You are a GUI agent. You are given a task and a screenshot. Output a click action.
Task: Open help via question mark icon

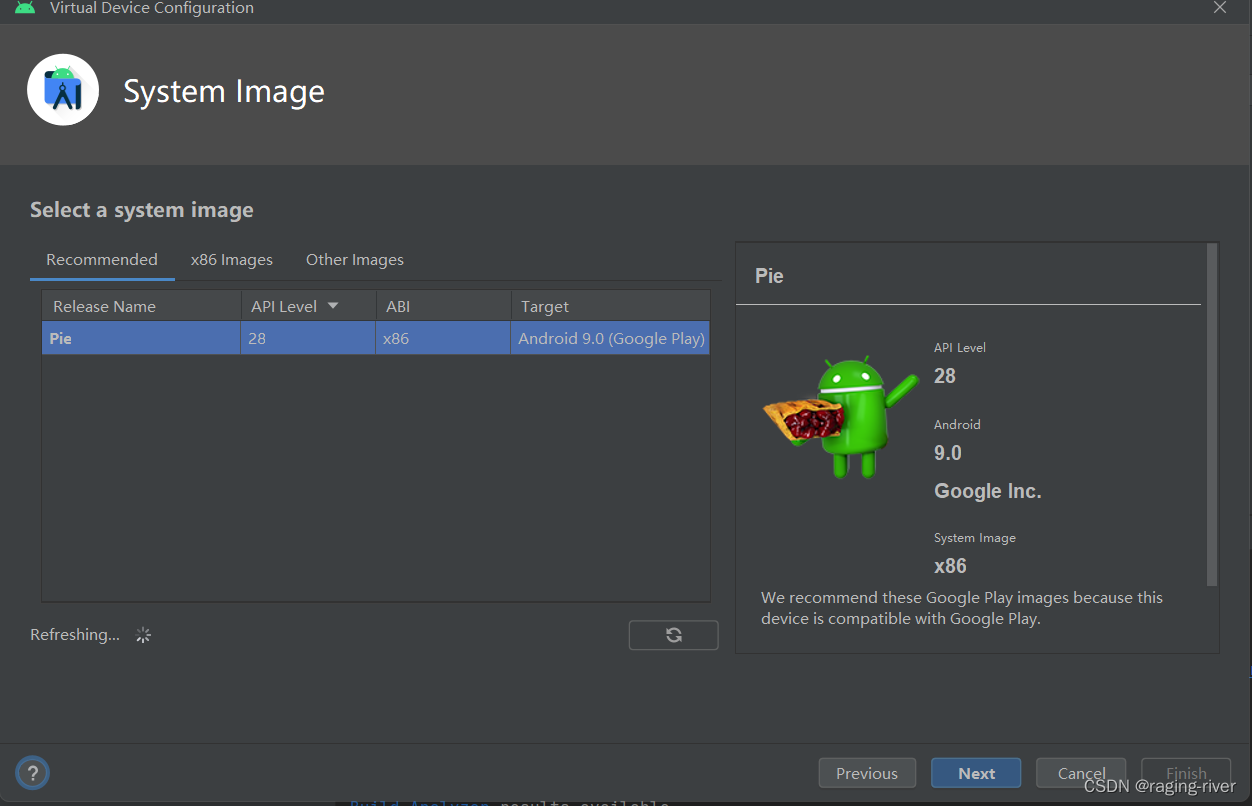pyautogui.click(x=33, y=773)
